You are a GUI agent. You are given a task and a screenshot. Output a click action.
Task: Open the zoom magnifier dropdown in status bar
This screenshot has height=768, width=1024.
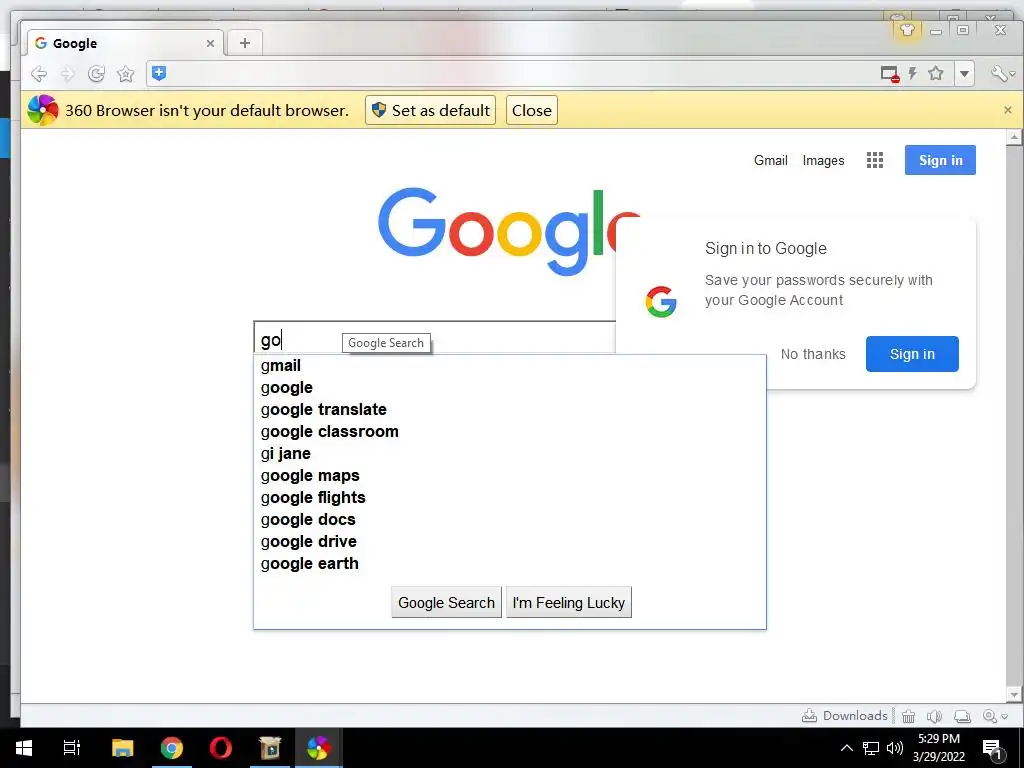pos(995,716)
